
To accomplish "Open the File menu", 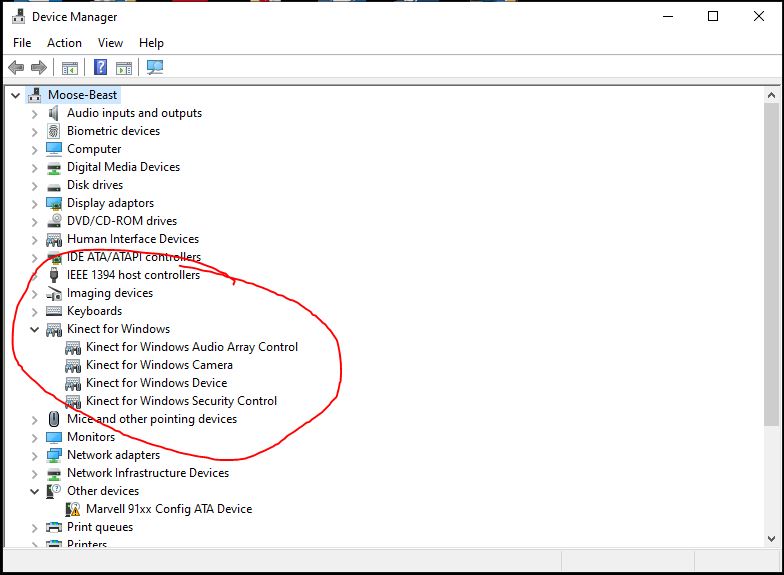I will point(22,43).
